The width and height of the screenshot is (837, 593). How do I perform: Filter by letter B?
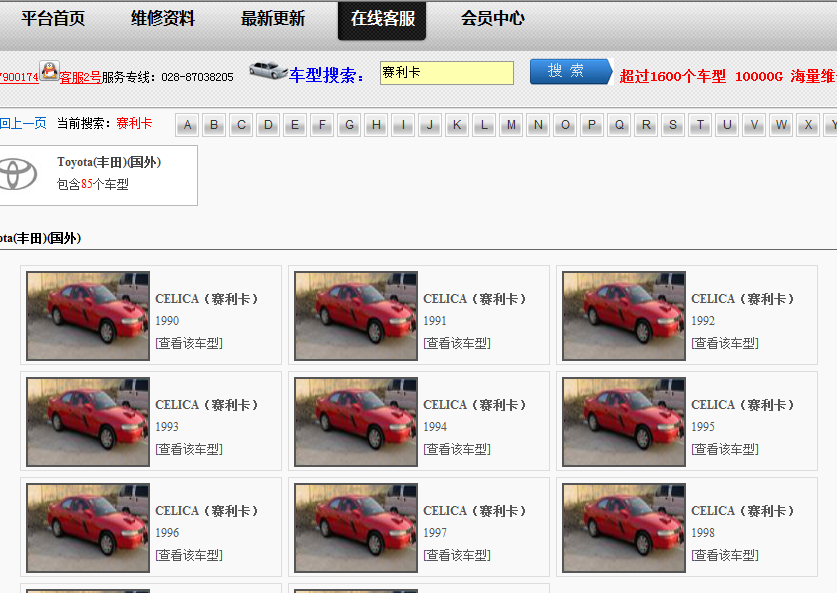(x=214, y=125)
